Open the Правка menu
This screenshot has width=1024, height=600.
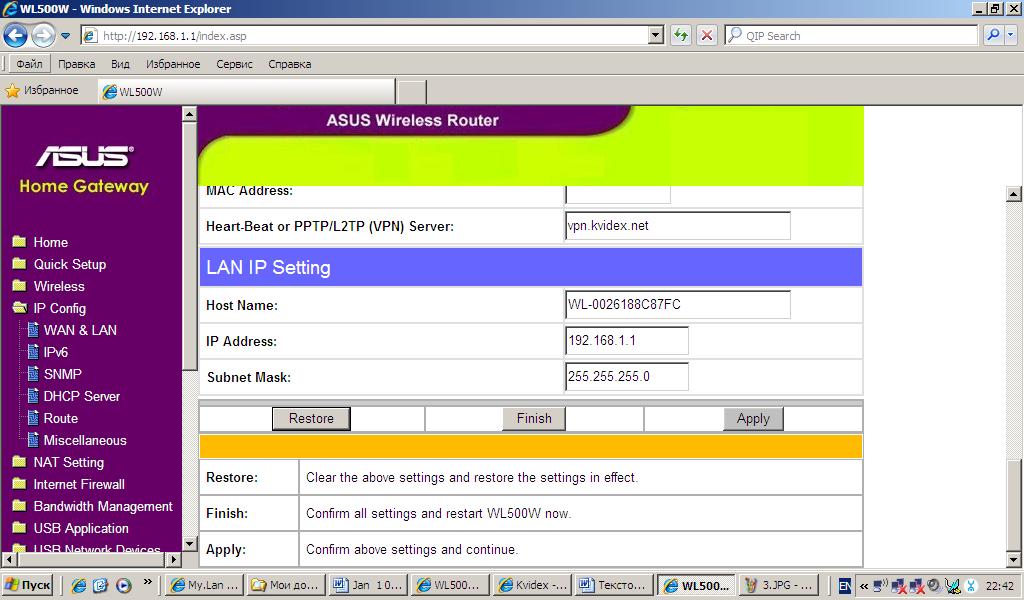point(76,64)
